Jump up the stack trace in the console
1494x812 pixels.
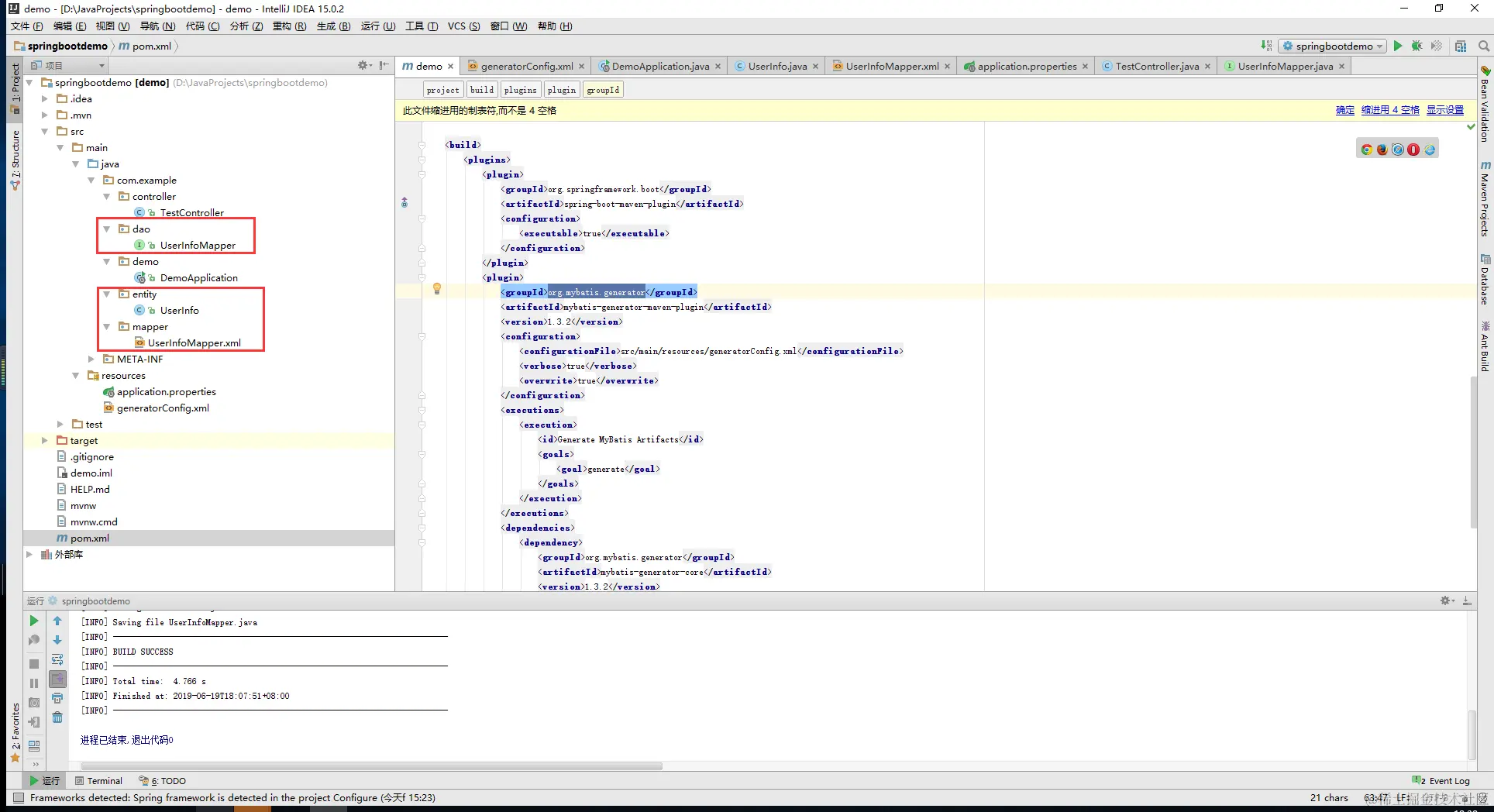[x=57, y=621]
